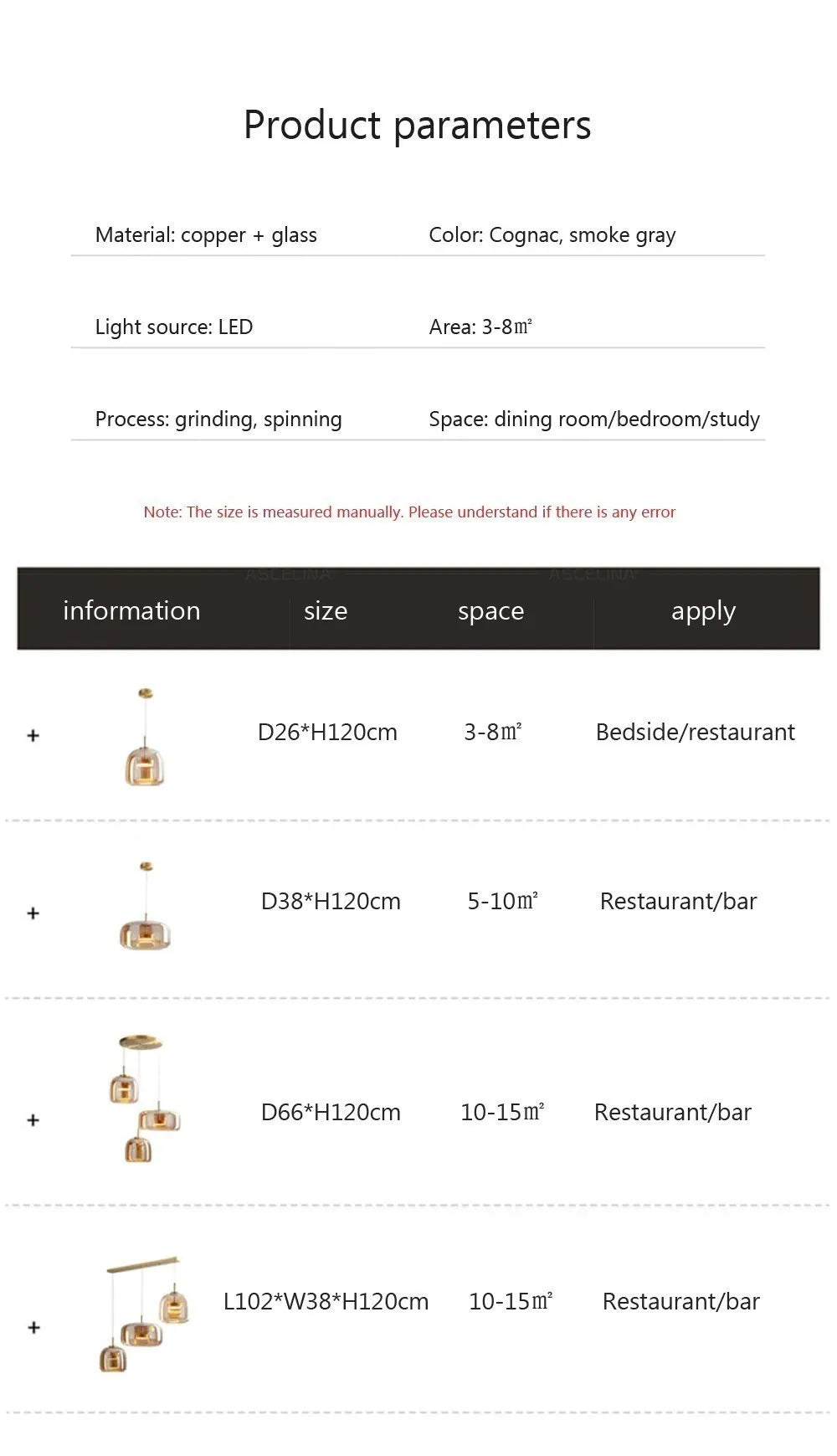Open the wide single pendant lamp thumbnail
This screenshot has height=1456, width=837.
tap(145, 906)
